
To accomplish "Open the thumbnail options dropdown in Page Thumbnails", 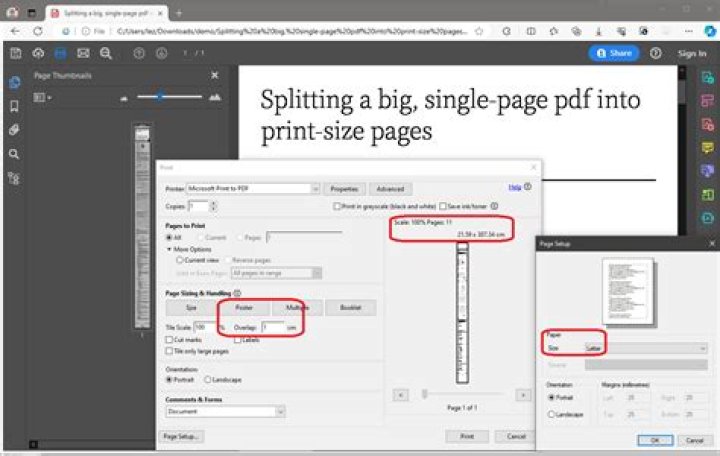I will [42, 97].
